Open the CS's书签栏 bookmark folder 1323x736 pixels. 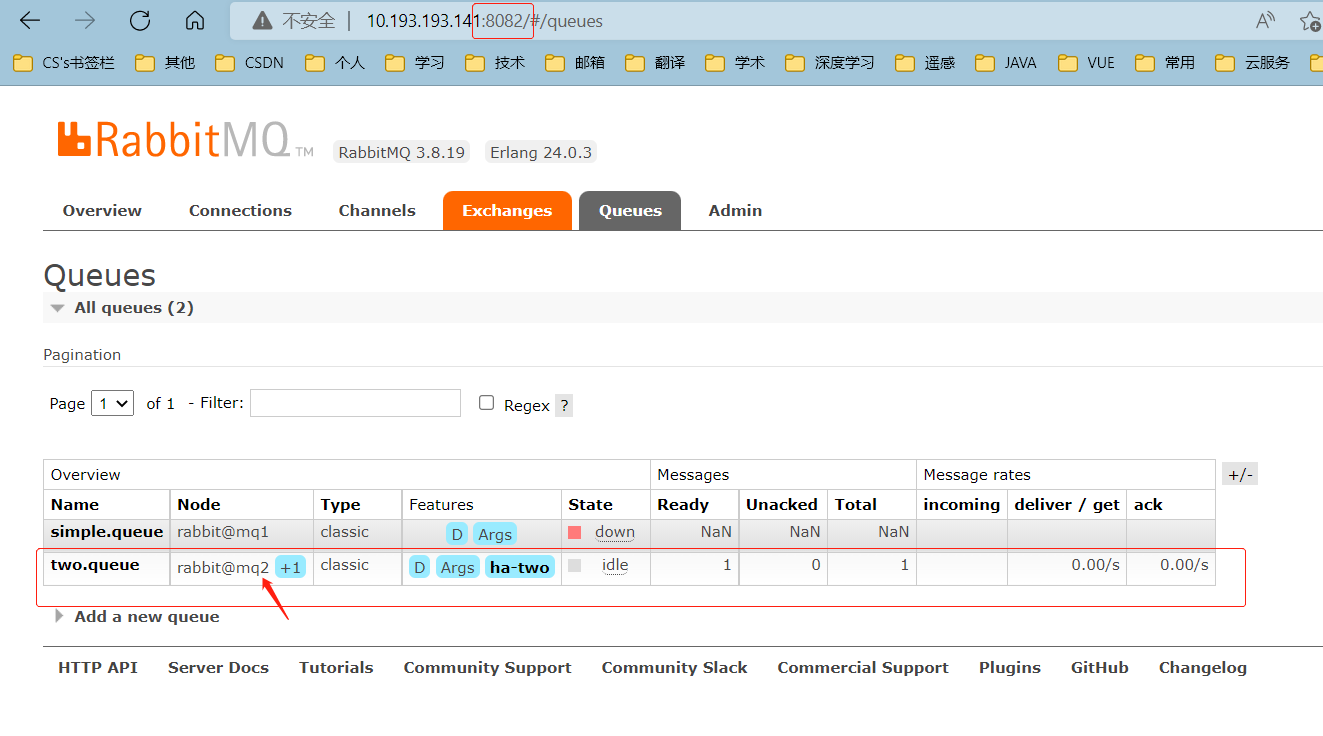point(64,62)
